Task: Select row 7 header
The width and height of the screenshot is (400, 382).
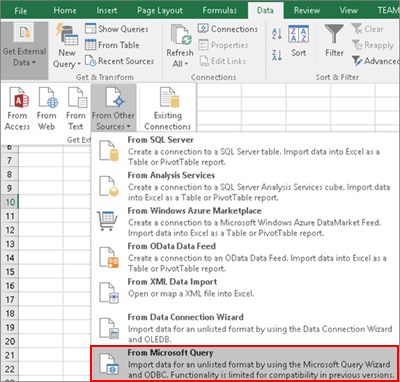Action: (x=10, y=160)
